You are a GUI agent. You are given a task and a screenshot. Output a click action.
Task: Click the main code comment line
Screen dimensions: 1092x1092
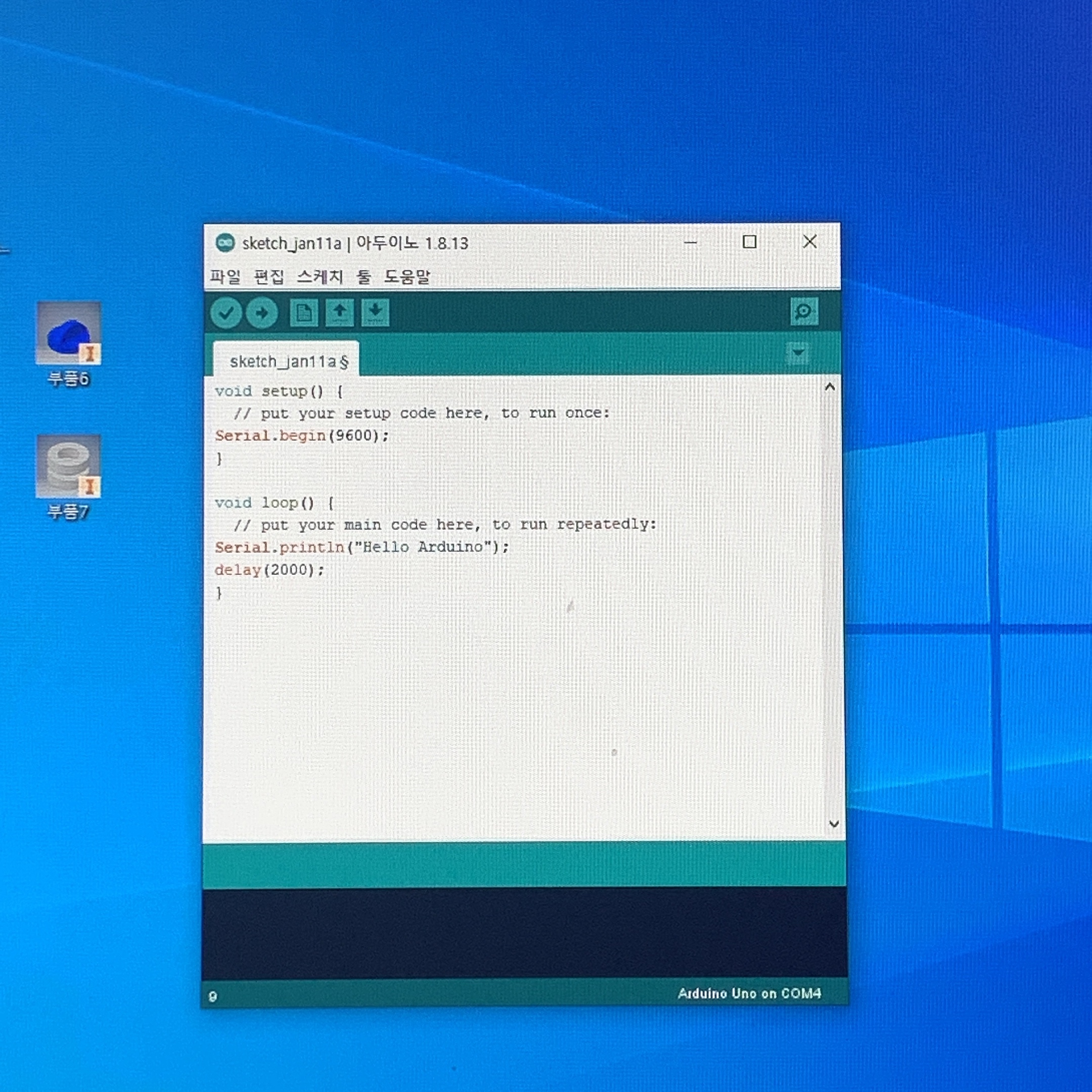[445, 525]
